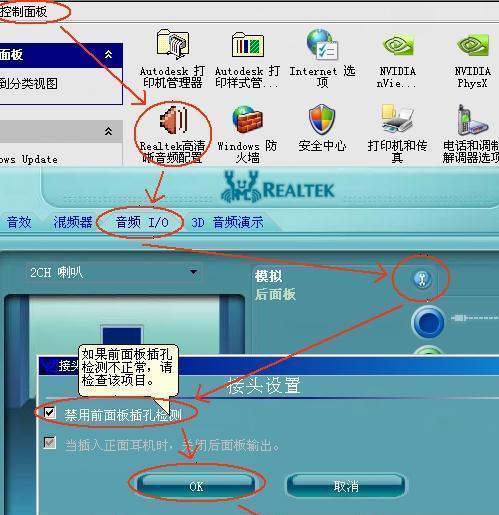
Task: Open NVIDIA PhysX icon
Action: [x=472, y=45]
